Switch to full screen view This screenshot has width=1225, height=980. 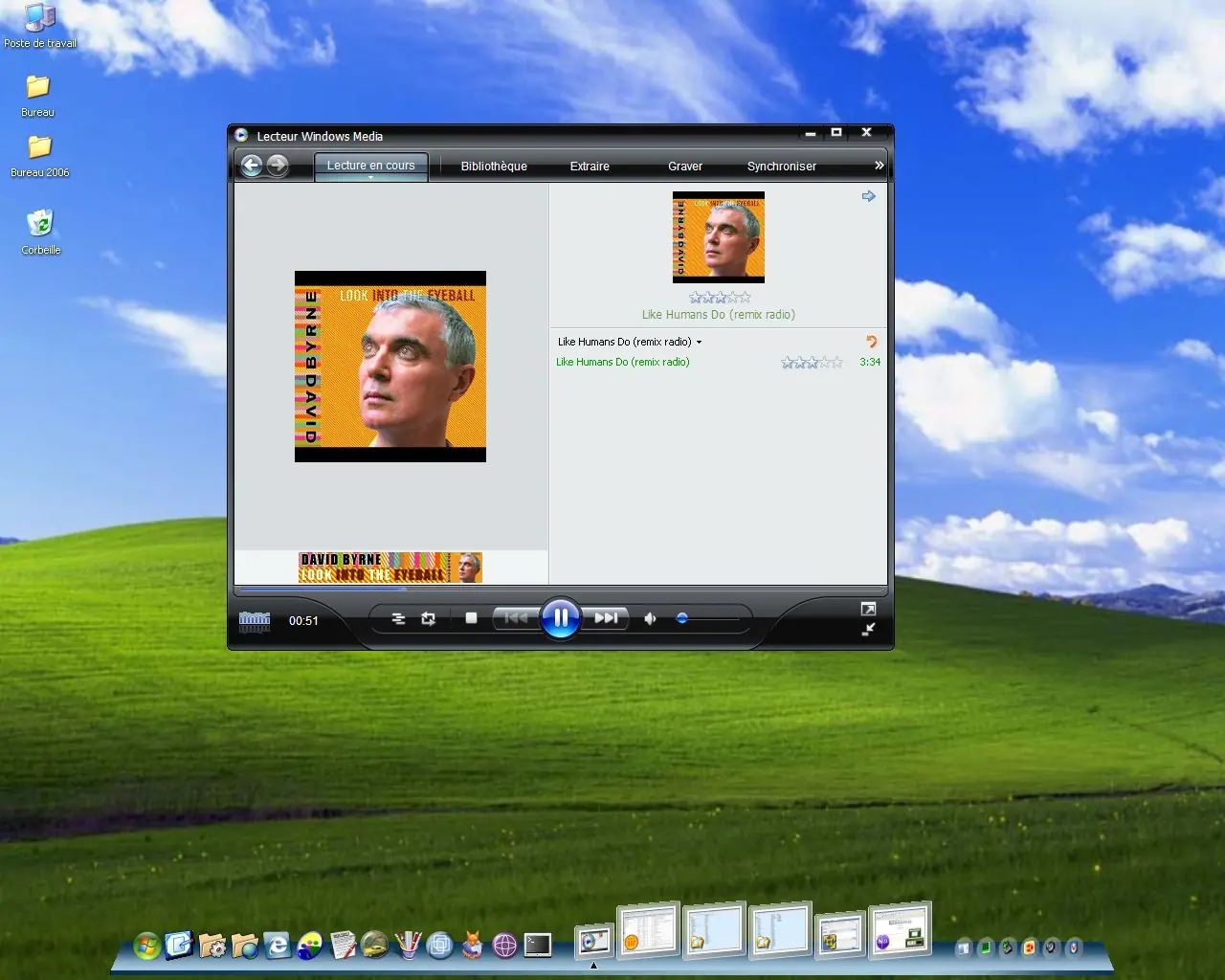(x=868, y=609)
